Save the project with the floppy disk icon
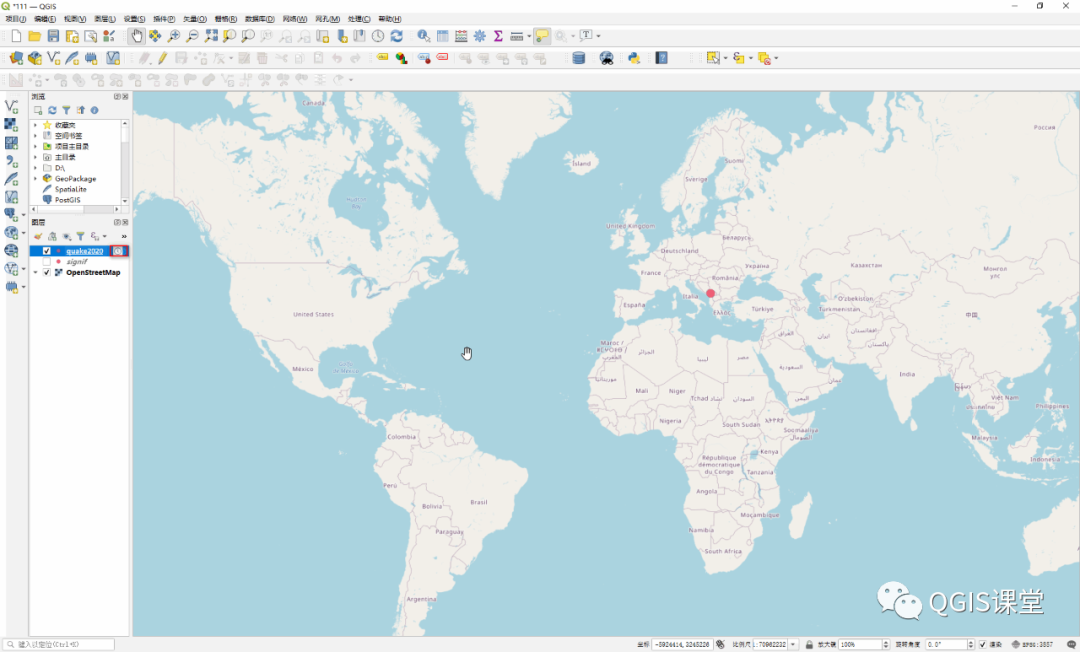 53,36
